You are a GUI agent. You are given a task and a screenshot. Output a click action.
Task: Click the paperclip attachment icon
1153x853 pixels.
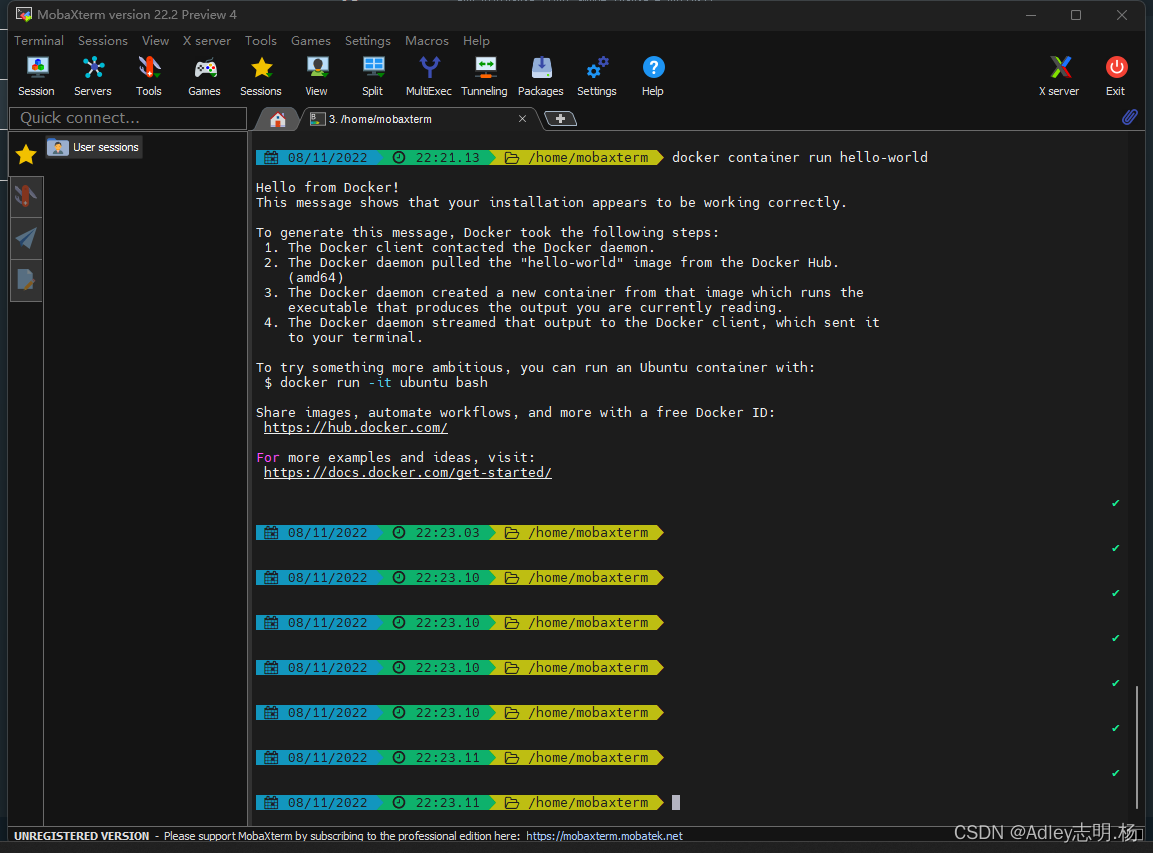[1129, 117]
